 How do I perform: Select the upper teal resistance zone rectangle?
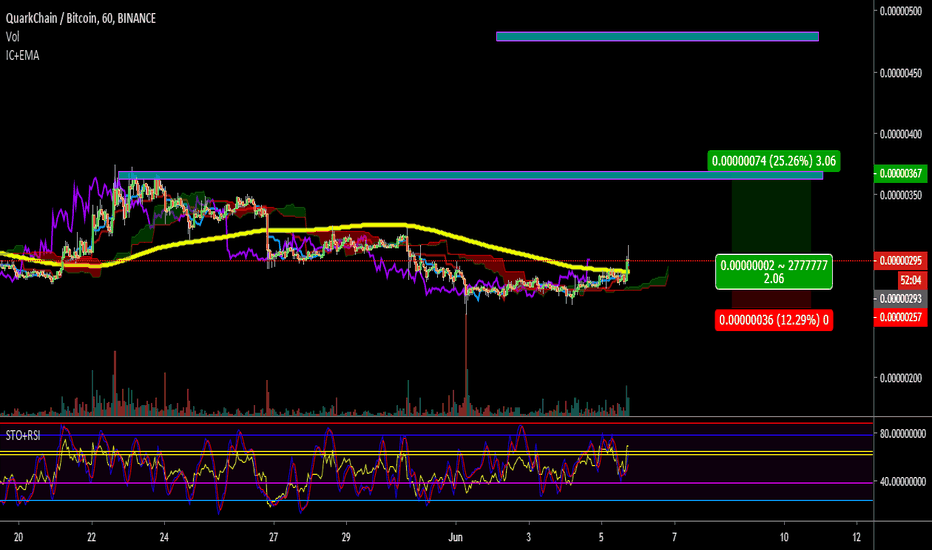click(x=657, y=37)
